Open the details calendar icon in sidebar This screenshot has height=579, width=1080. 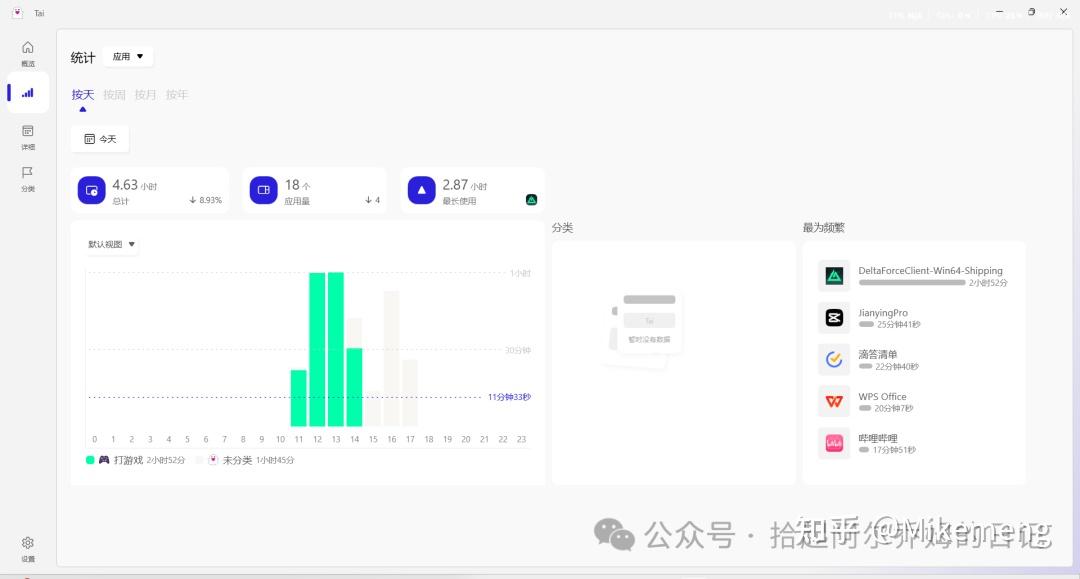pyautogui.click(x=28, y=131)
